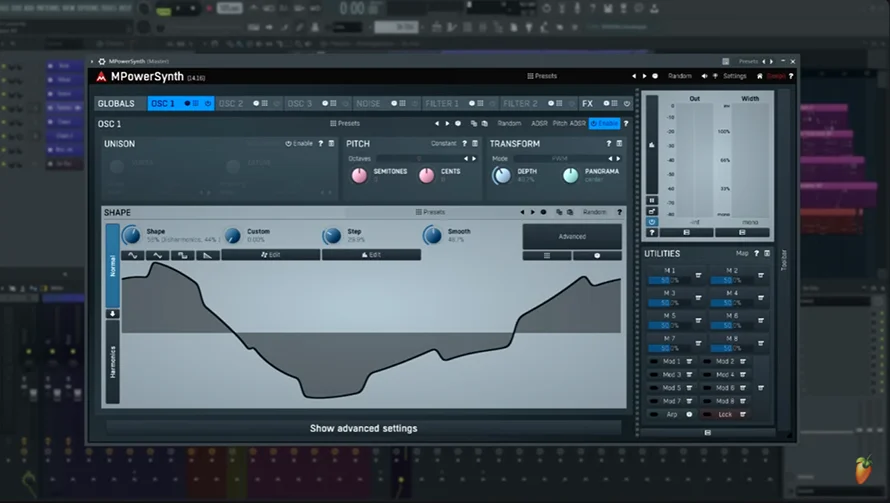Screen dimensions: 890x503
Task: Click the Mod 1 modulator slot
Action: pyautogui.click(x=671, y=361)
